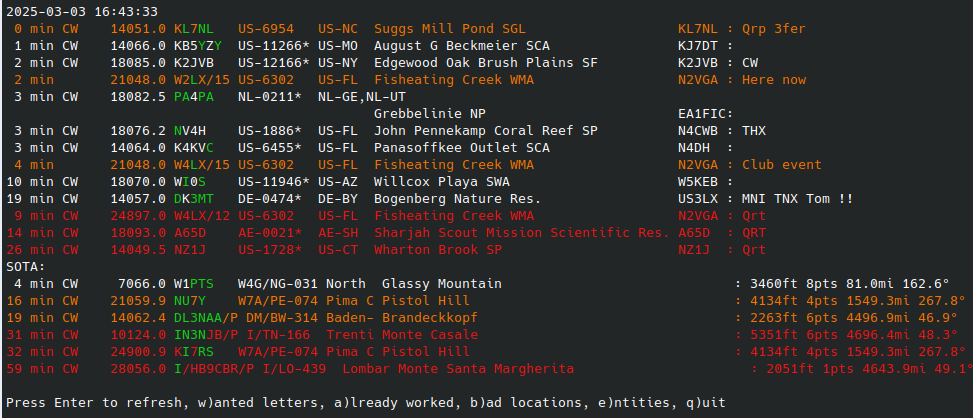Select the IN3NJB/P callsign
This screenshot has height=418, width=973.
pos(206,335)
